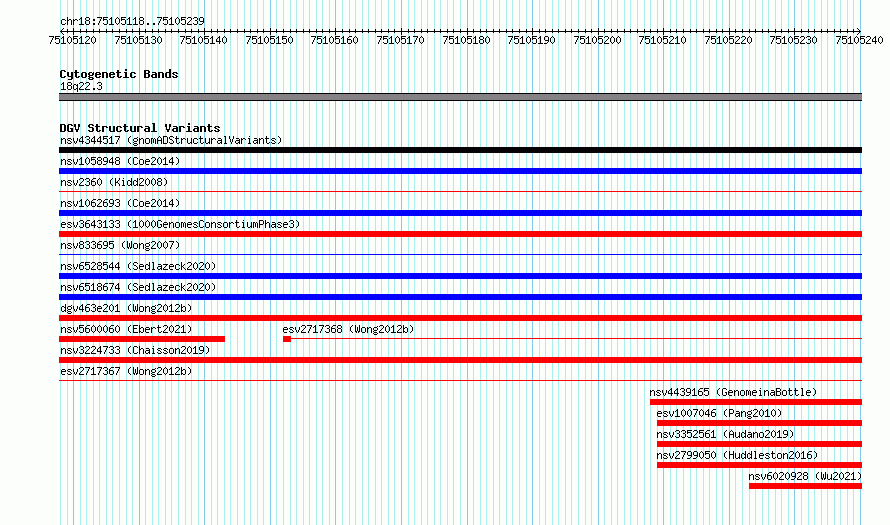This screenshot has height=525, width=890.
Task: Open the esv2717368 (Wong2012b) label
Action: coord(349,329)
